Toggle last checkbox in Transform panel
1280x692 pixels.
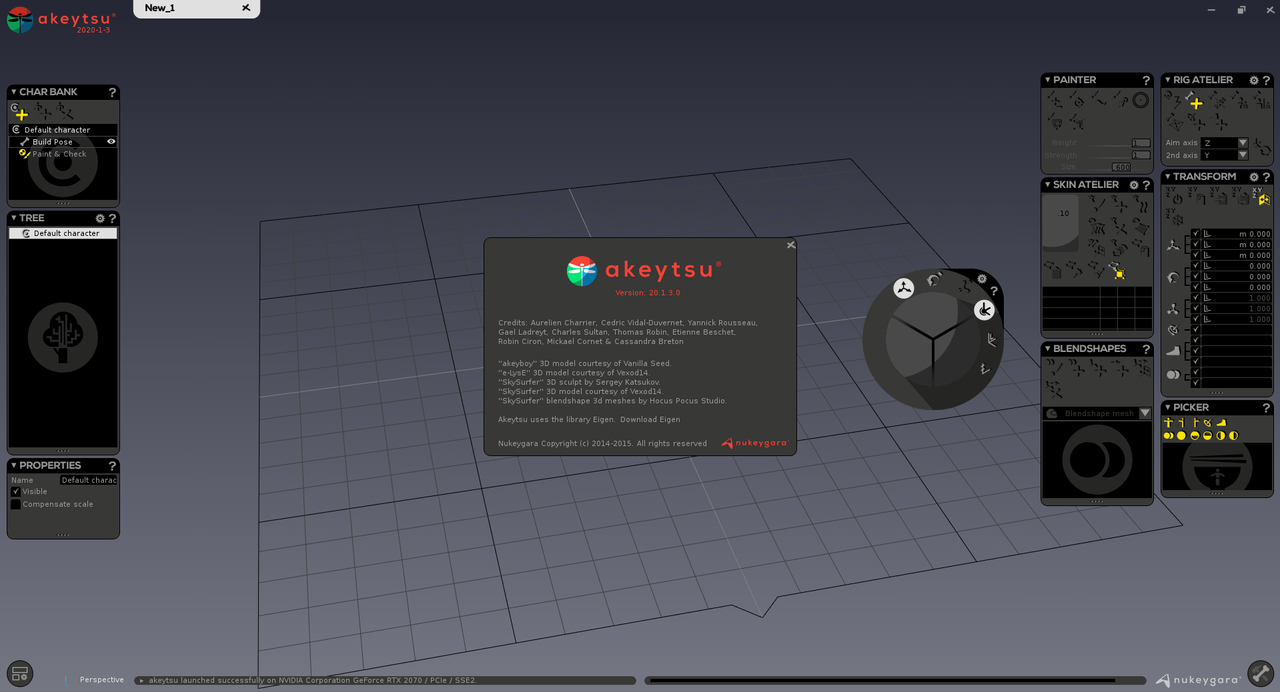[1196, 383]
